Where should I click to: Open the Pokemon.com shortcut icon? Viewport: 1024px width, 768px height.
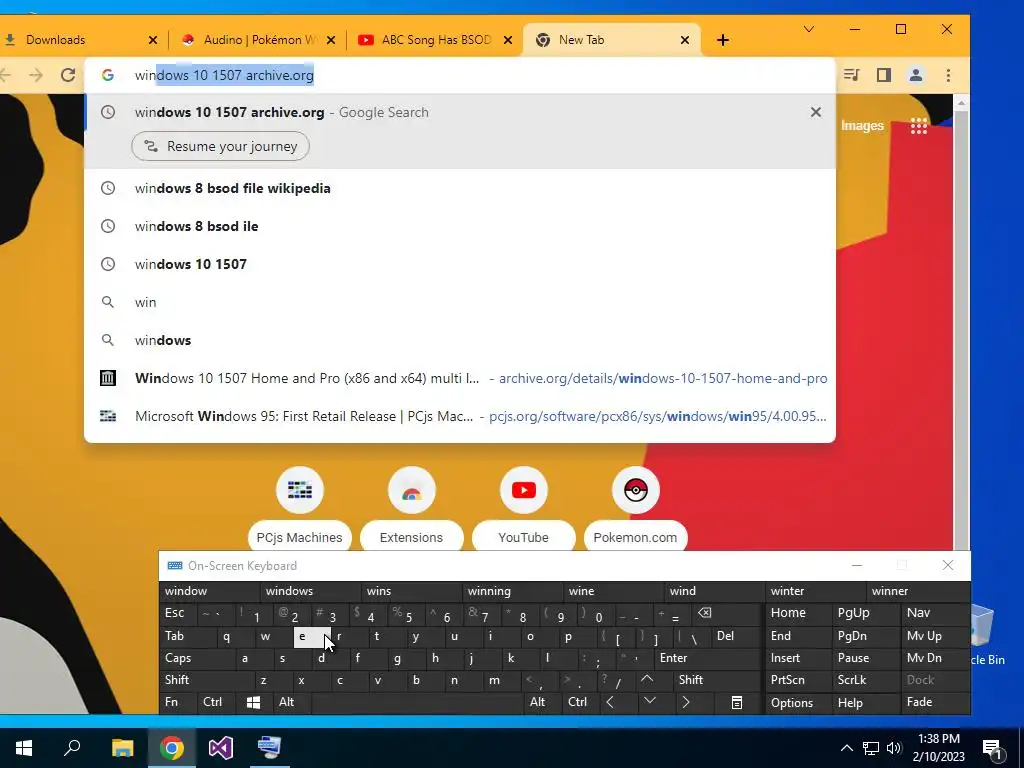(x=635, y=490)
